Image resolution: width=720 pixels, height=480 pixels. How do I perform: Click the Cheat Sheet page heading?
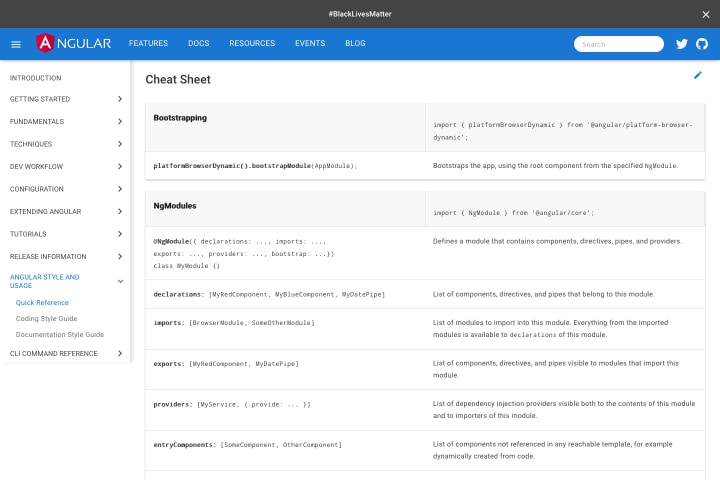tap(178, 79)
